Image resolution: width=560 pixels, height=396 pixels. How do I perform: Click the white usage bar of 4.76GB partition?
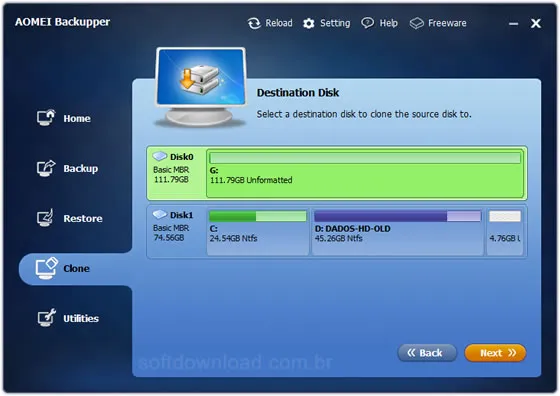click(x=505, y=216)
